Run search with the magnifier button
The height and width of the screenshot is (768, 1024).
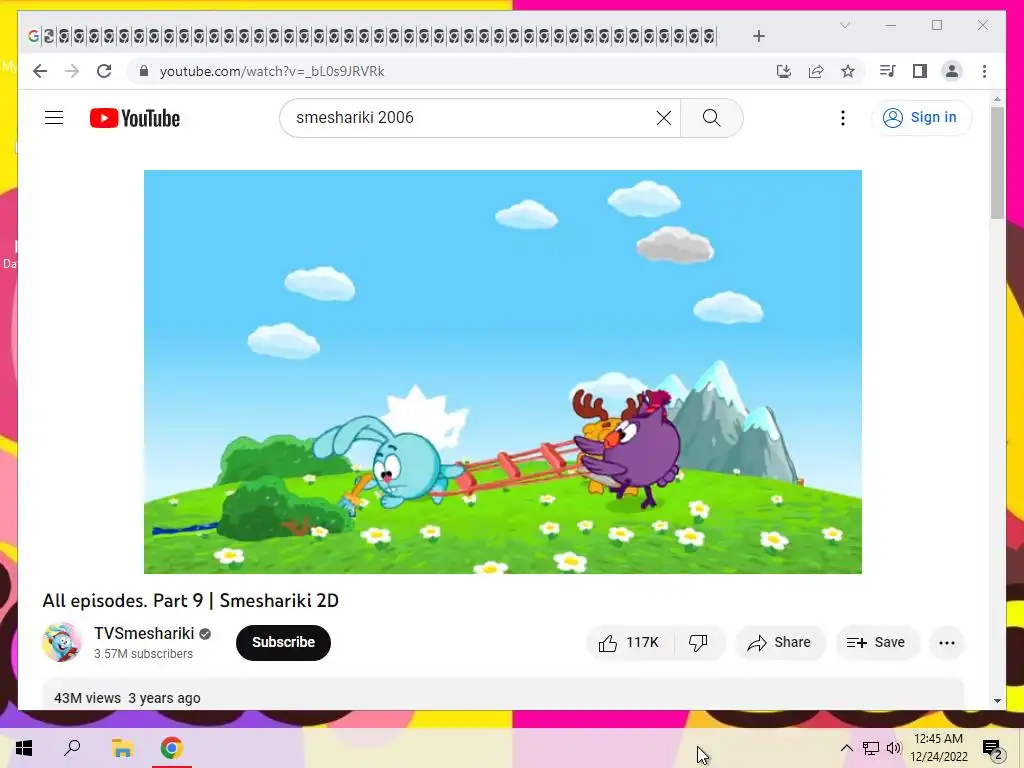711,118
